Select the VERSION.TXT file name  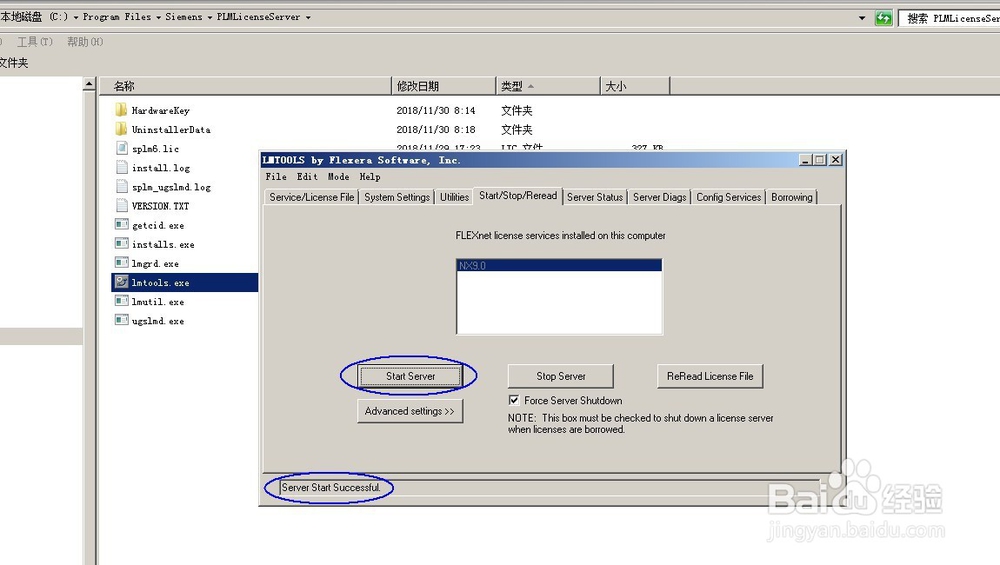click(160, 206)
